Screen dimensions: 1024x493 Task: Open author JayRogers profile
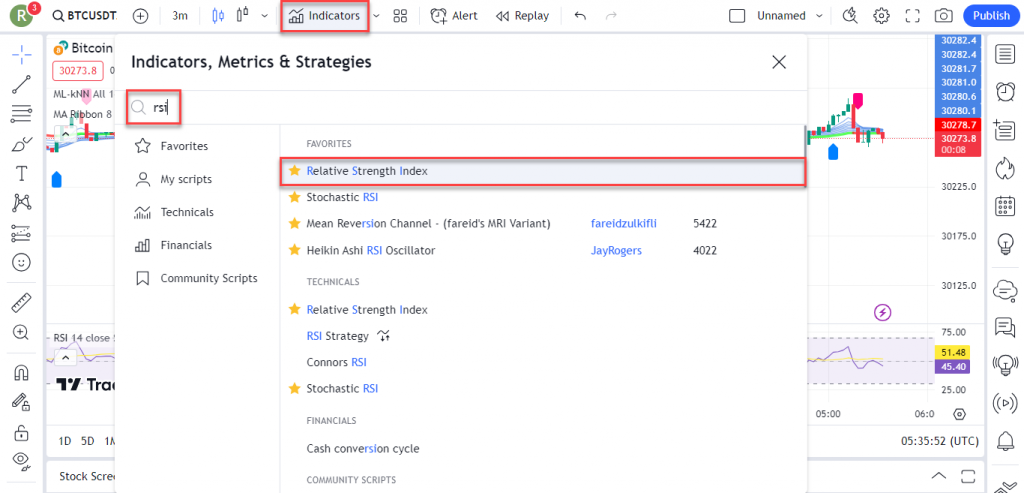(616, 251)
